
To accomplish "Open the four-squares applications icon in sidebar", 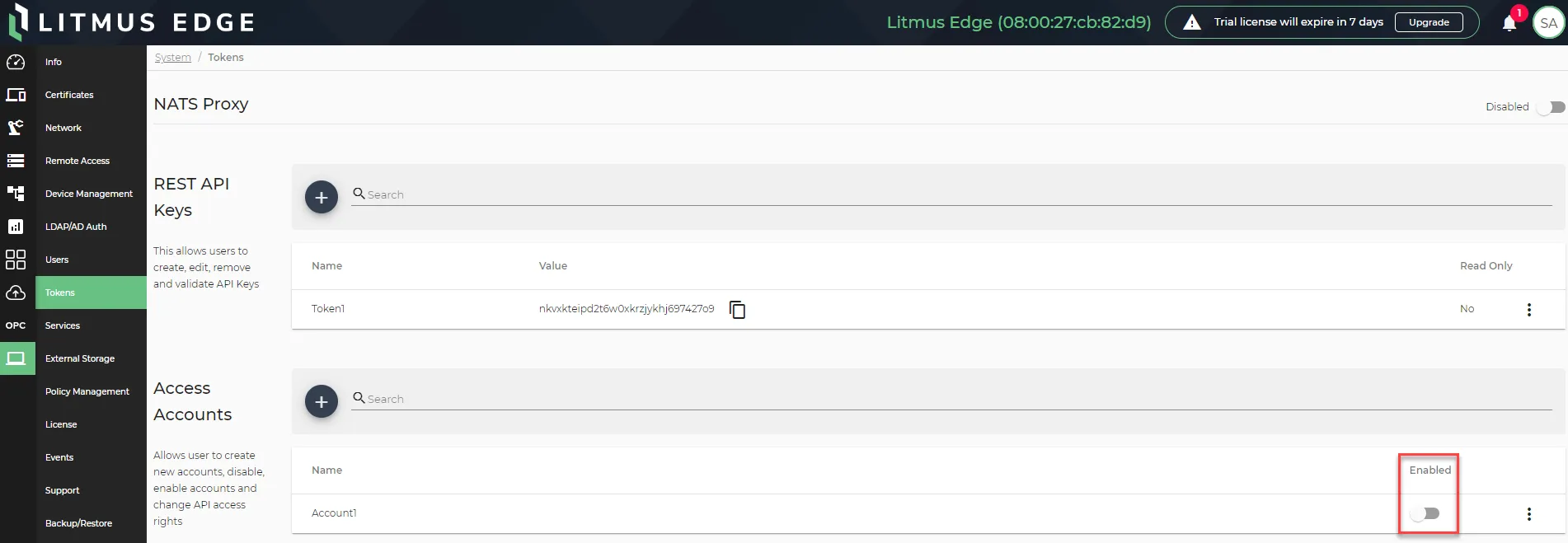I will (x=16, y=260).
